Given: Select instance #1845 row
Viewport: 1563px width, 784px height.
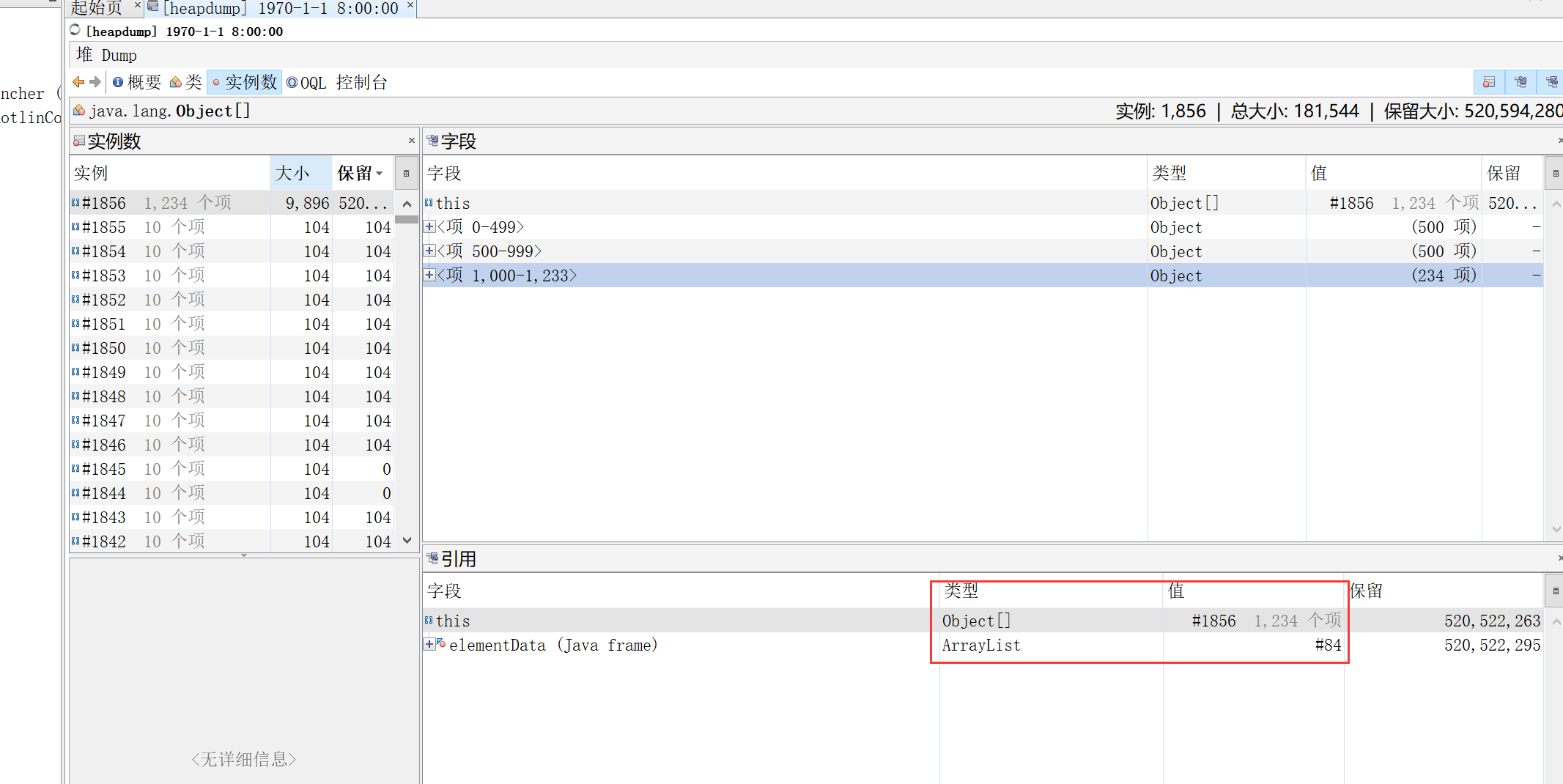Looking at the screenshot, I should point(232,469).
